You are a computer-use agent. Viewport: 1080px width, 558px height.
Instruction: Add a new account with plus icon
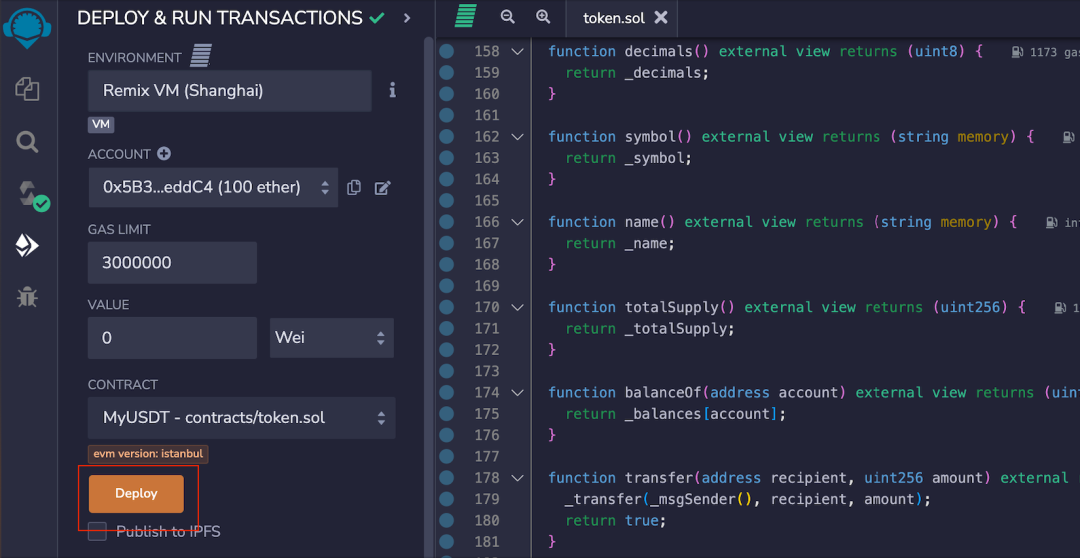click(163, 154)
